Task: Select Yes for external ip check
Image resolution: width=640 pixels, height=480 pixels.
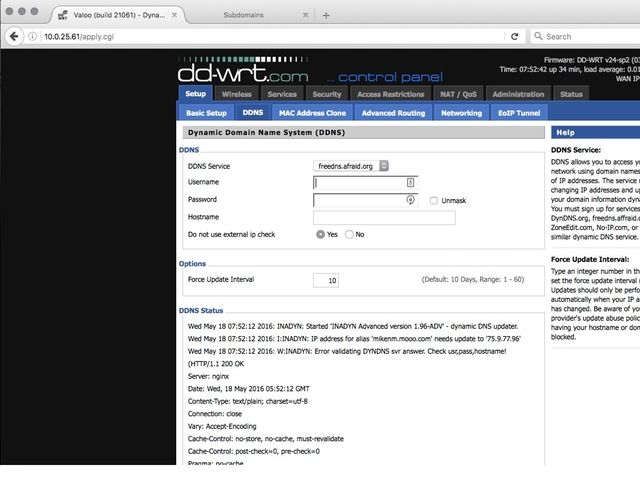Action: tap(320, 234)
